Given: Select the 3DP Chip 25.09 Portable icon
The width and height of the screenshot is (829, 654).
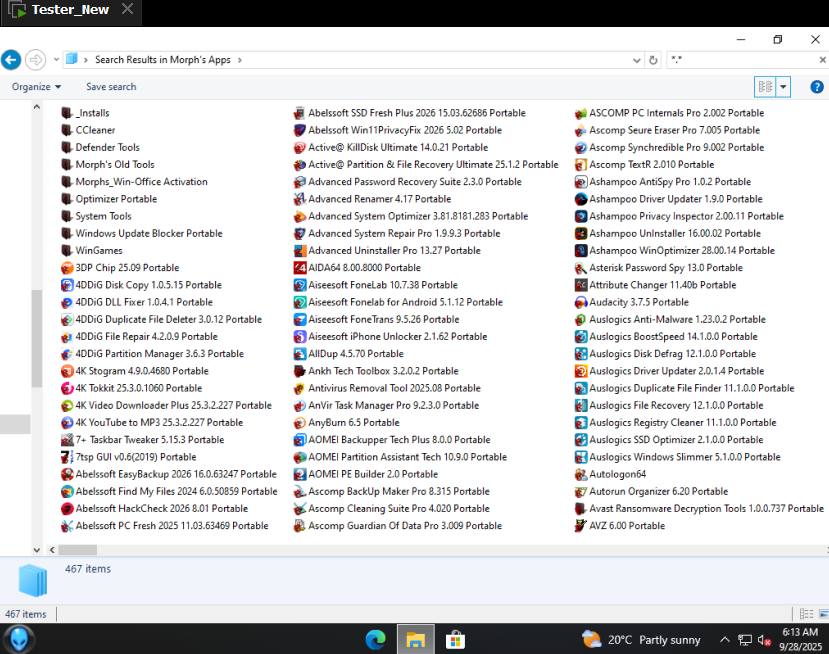Looking at the screenshot, I should [67, 268].
